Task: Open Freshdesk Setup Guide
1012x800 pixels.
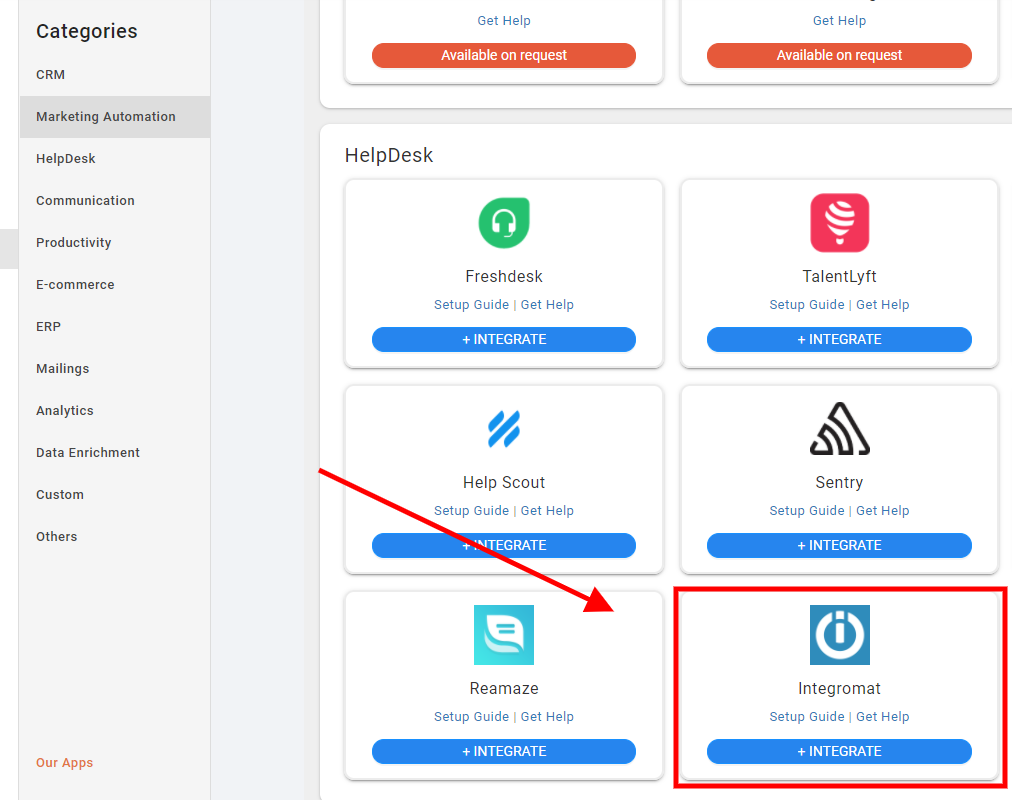Action: coord(471,305)
